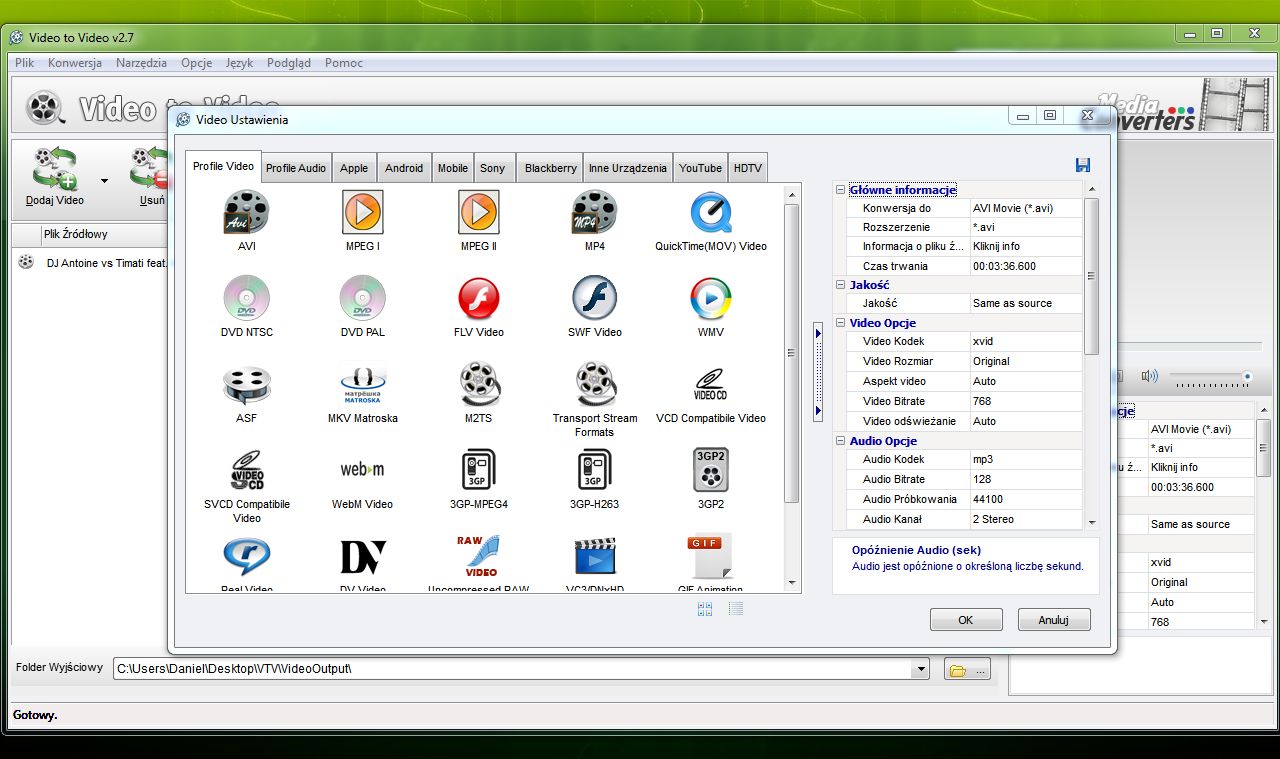Open the HDTV tab
The image size is (1280, 759).
748,168
